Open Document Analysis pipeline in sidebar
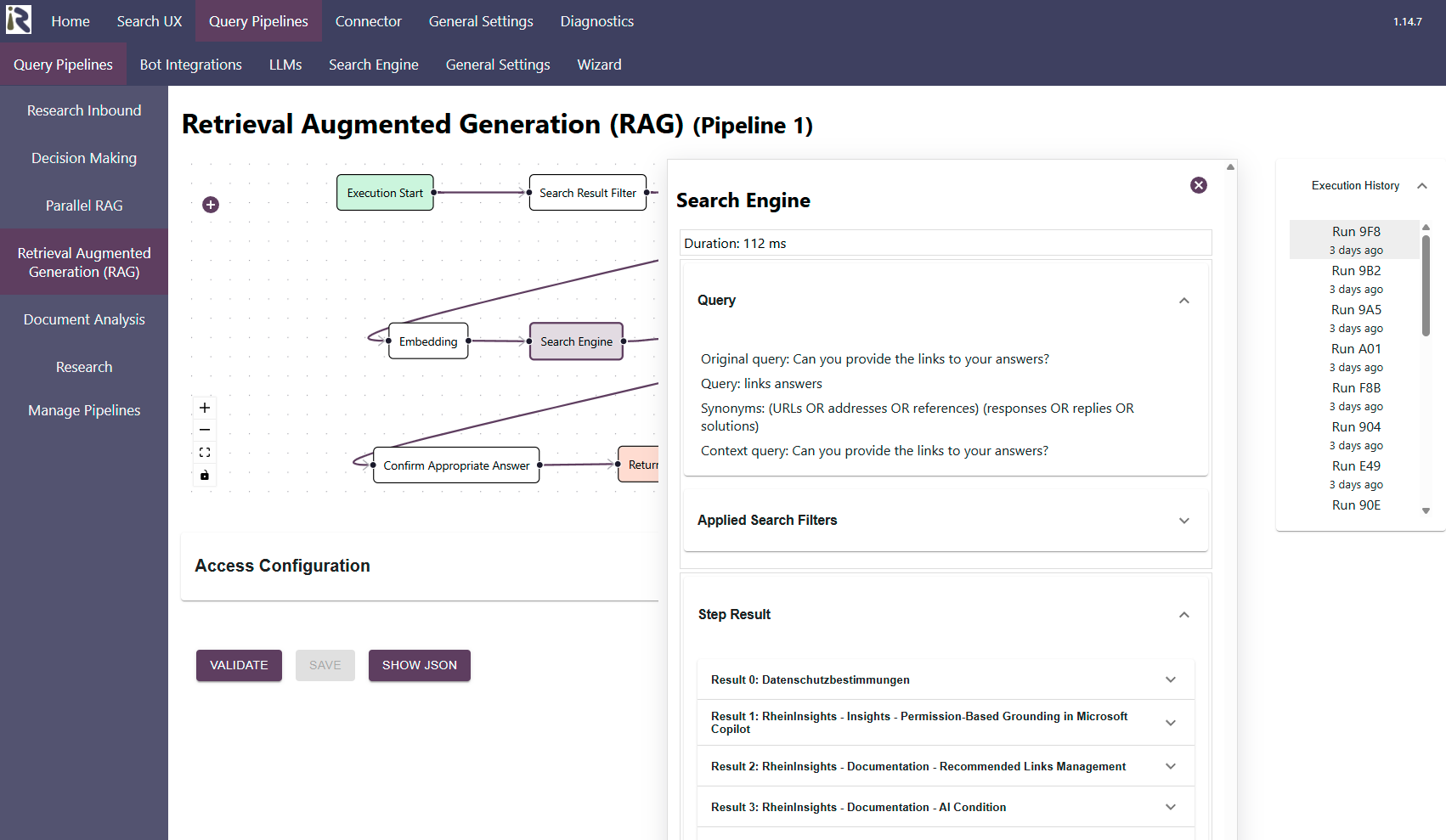1446x840 pixels. coord(84,319)
